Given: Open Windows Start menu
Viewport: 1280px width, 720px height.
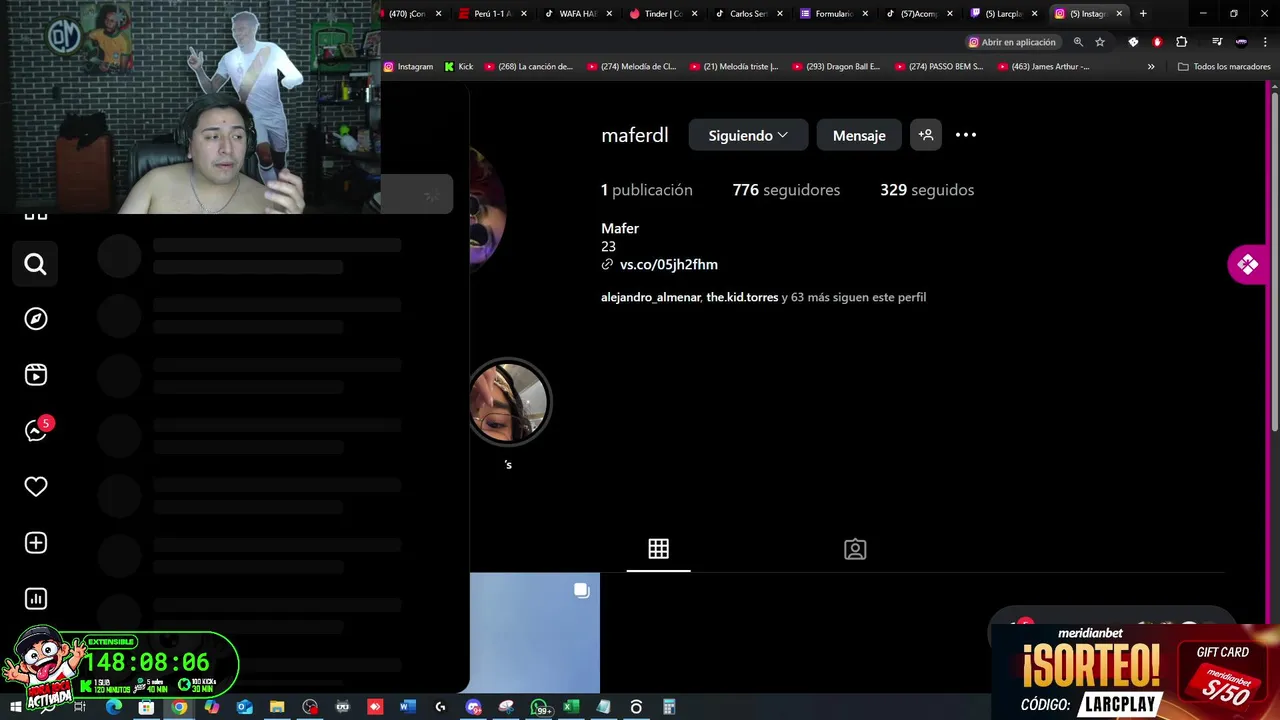Looking at the screenshot, I should click(15, 707).
